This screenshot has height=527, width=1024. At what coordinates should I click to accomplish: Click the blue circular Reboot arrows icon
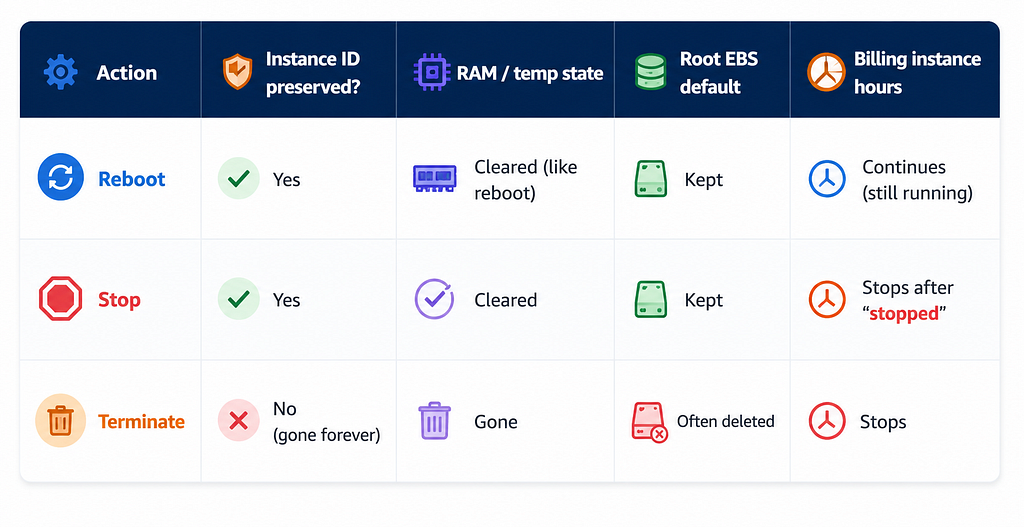pyautogui.click(x=61, y=177)
